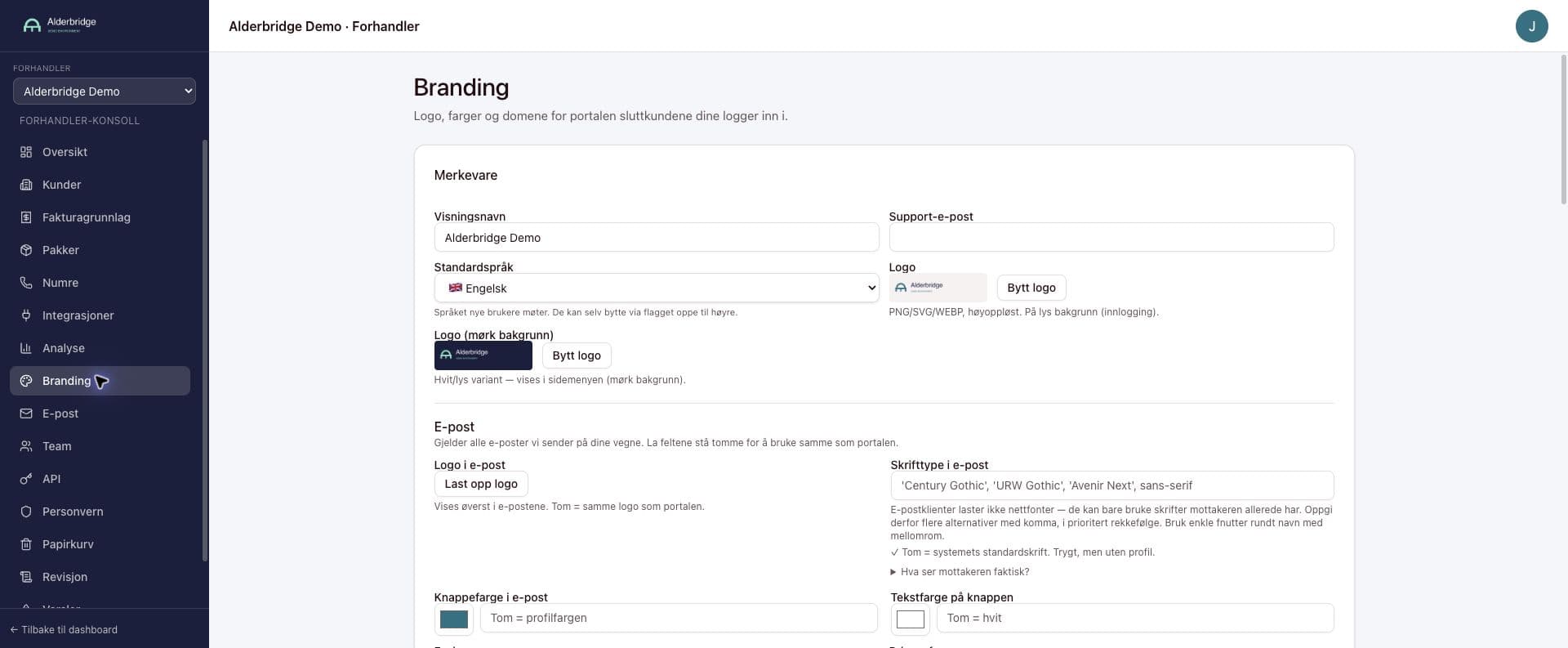
Task: Click the Personvern shield icon
Action: tap(26, 512)
